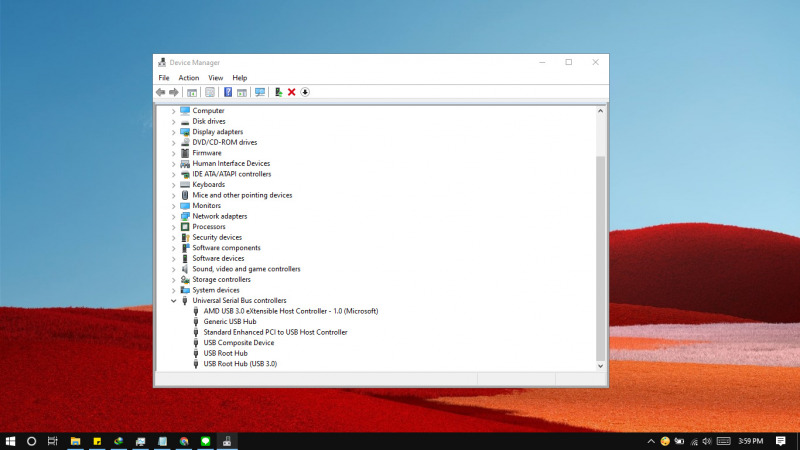Go forward with the toolbar Forward arrow
The width and height of the screenshot is (800, 450).
pyautogui.click(x=174, y=92)
